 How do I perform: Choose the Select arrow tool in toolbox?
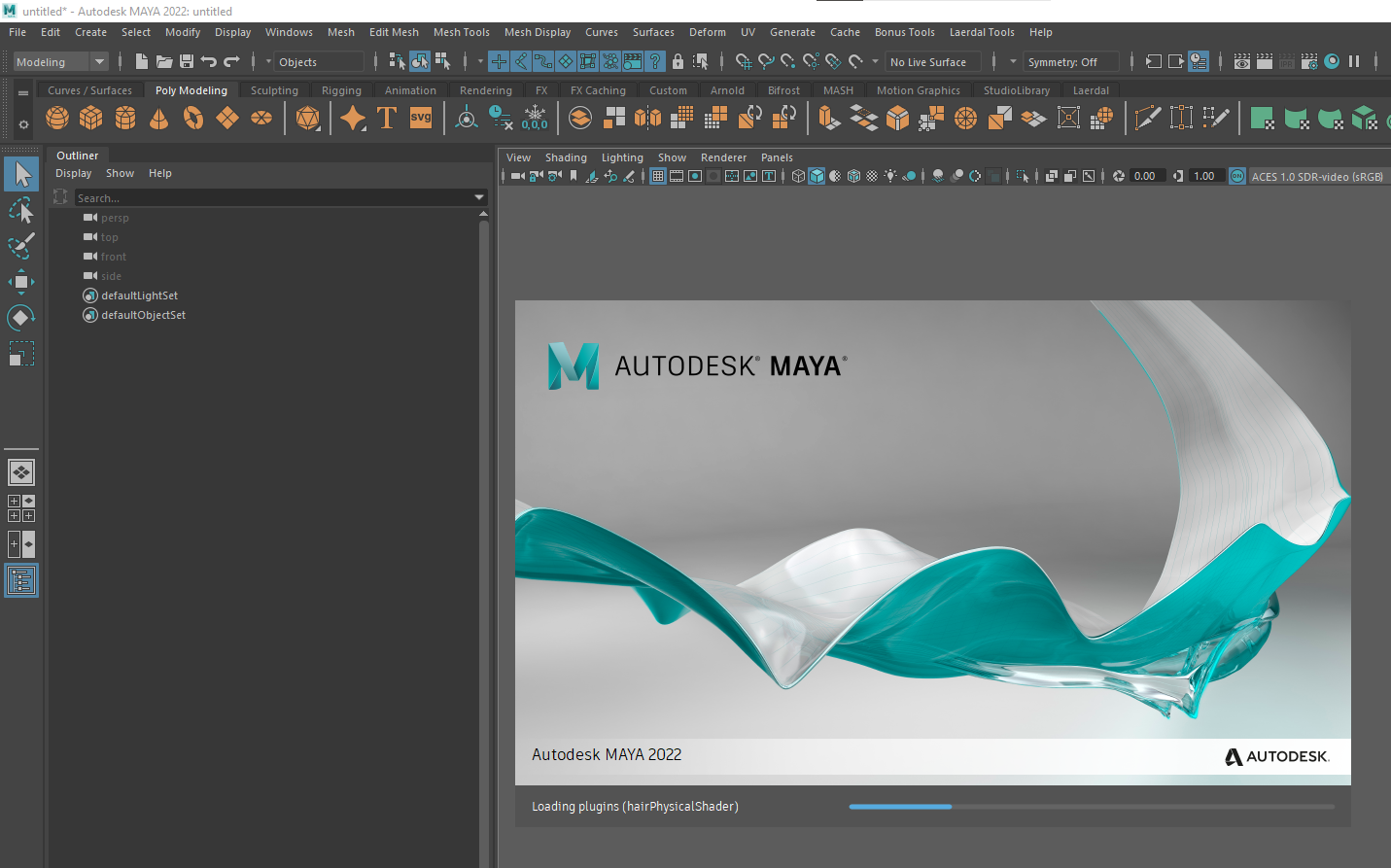(21, 175)
